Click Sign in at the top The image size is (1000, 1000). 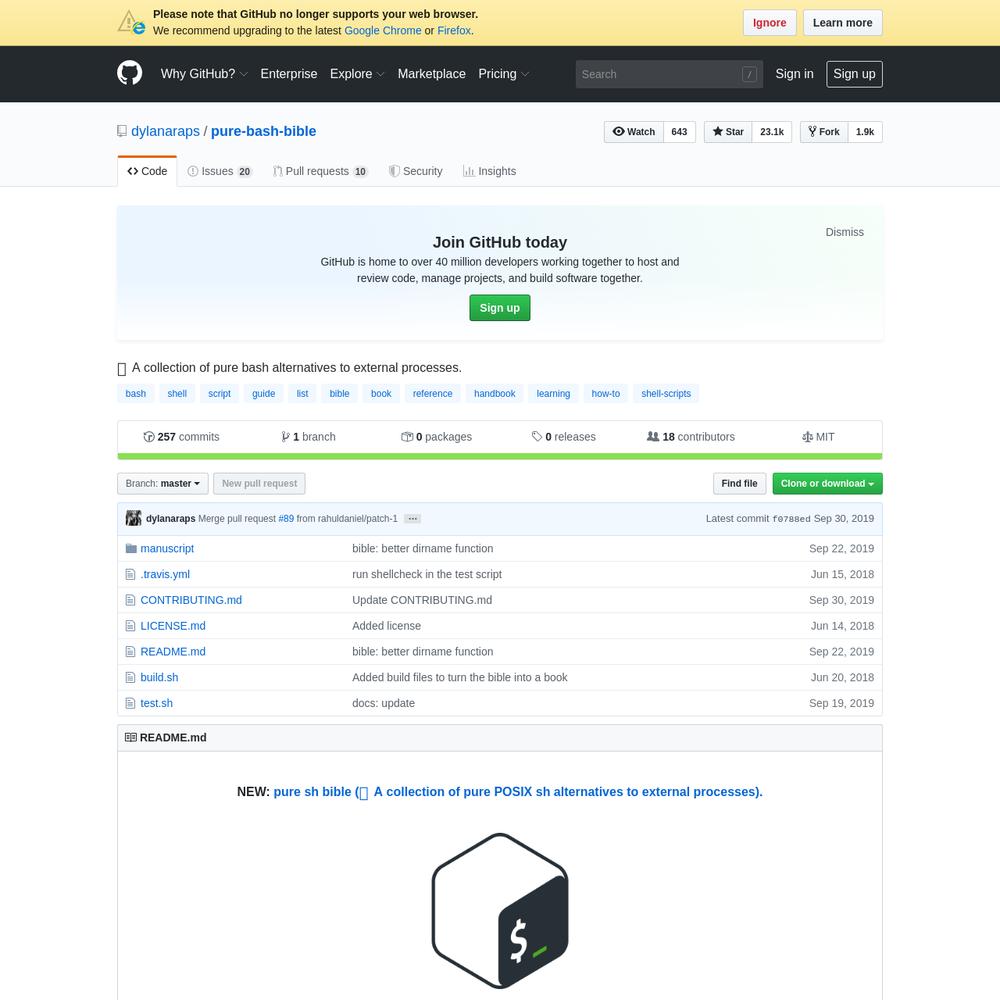coord(794,74)
